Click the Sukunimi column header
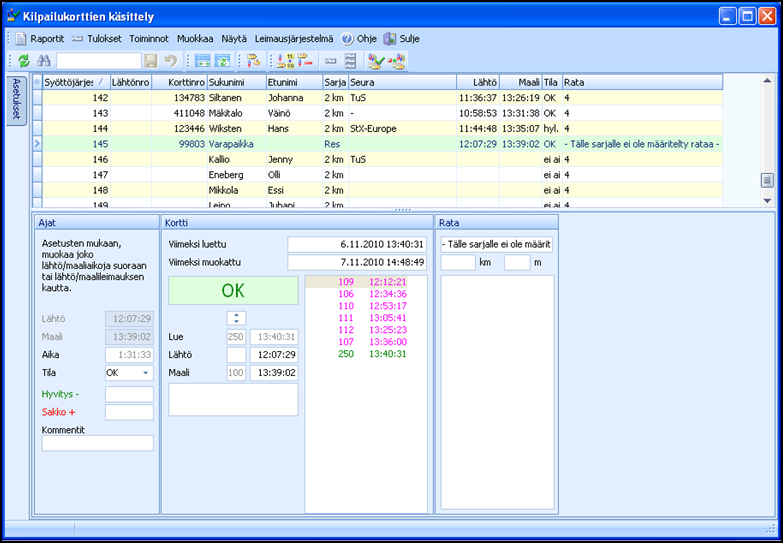Image resolution: width=783 pixels, height=543 pixels. pyautogui.click(x=237, y=82)
